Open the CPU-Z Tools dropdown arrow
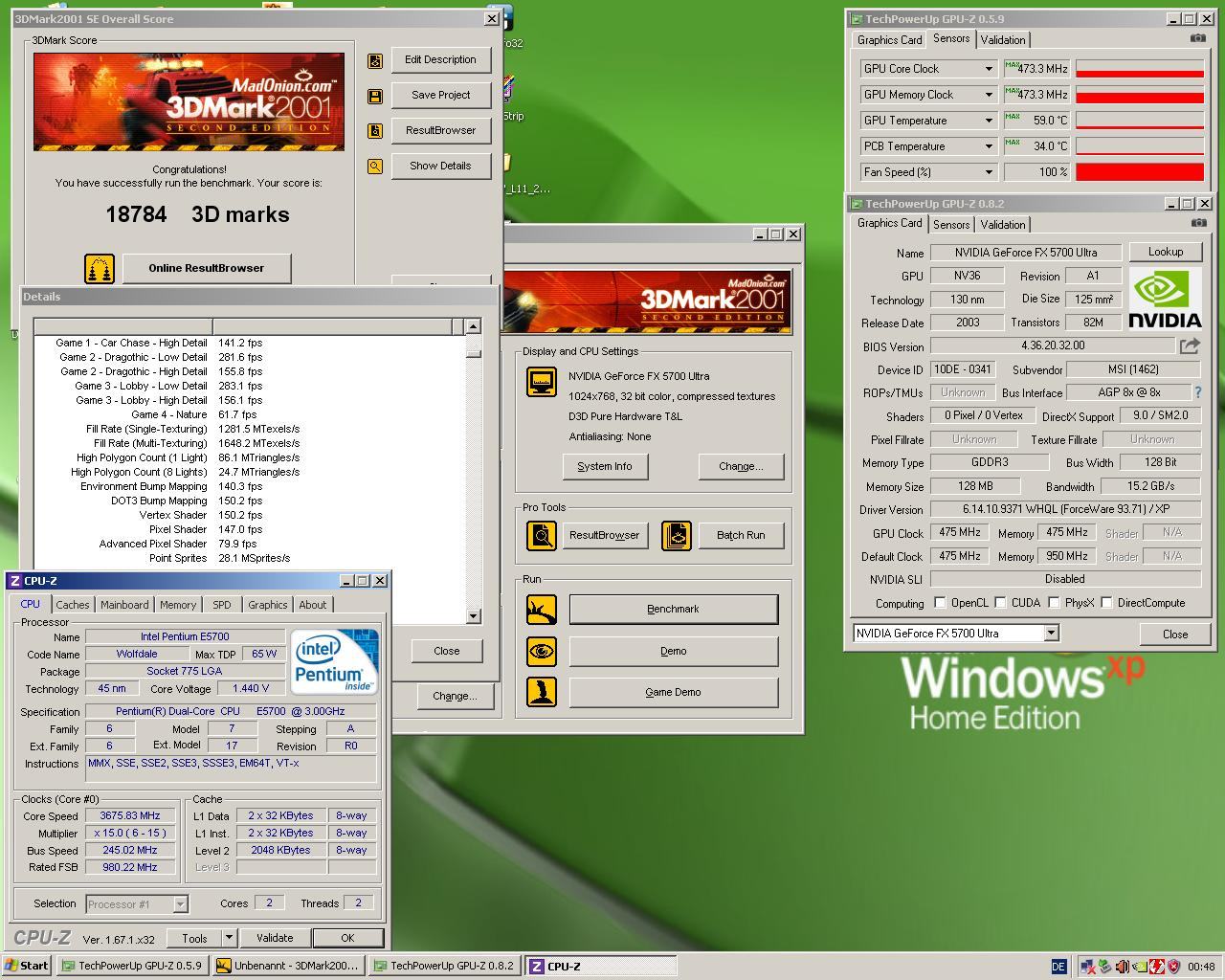The width and height of the screenshot is (1225, 980). [229, 938]
